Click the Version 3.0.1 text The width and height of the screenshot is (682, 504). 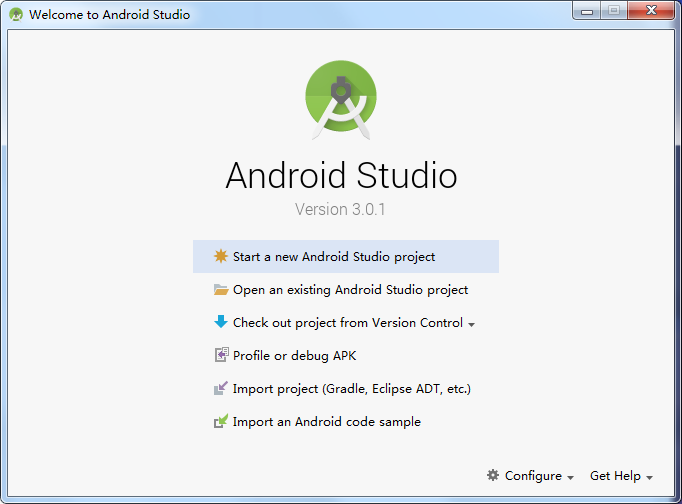click(x=340, y=209)
